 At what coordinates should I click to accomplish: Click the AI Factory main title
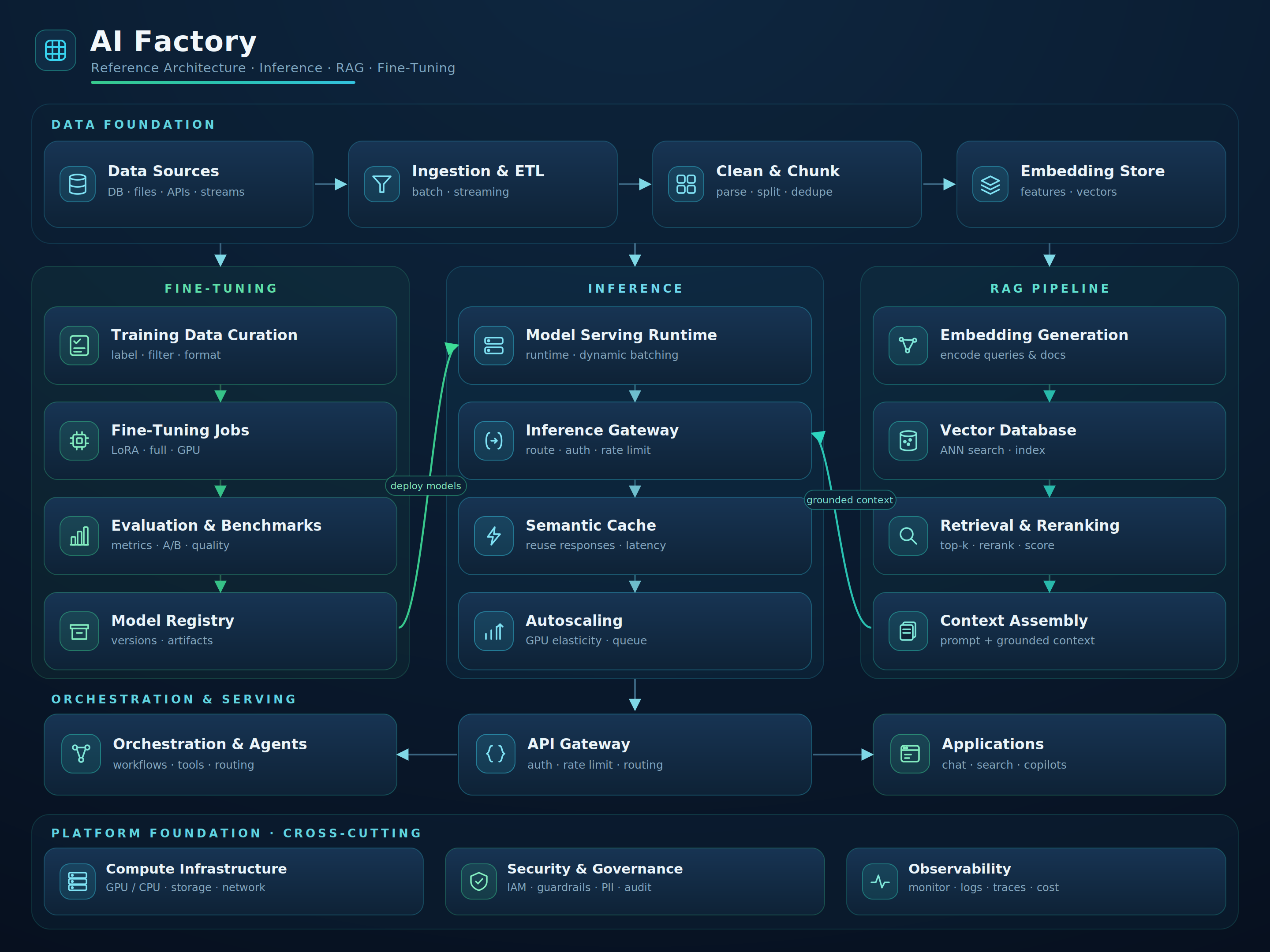click(173, 41)
